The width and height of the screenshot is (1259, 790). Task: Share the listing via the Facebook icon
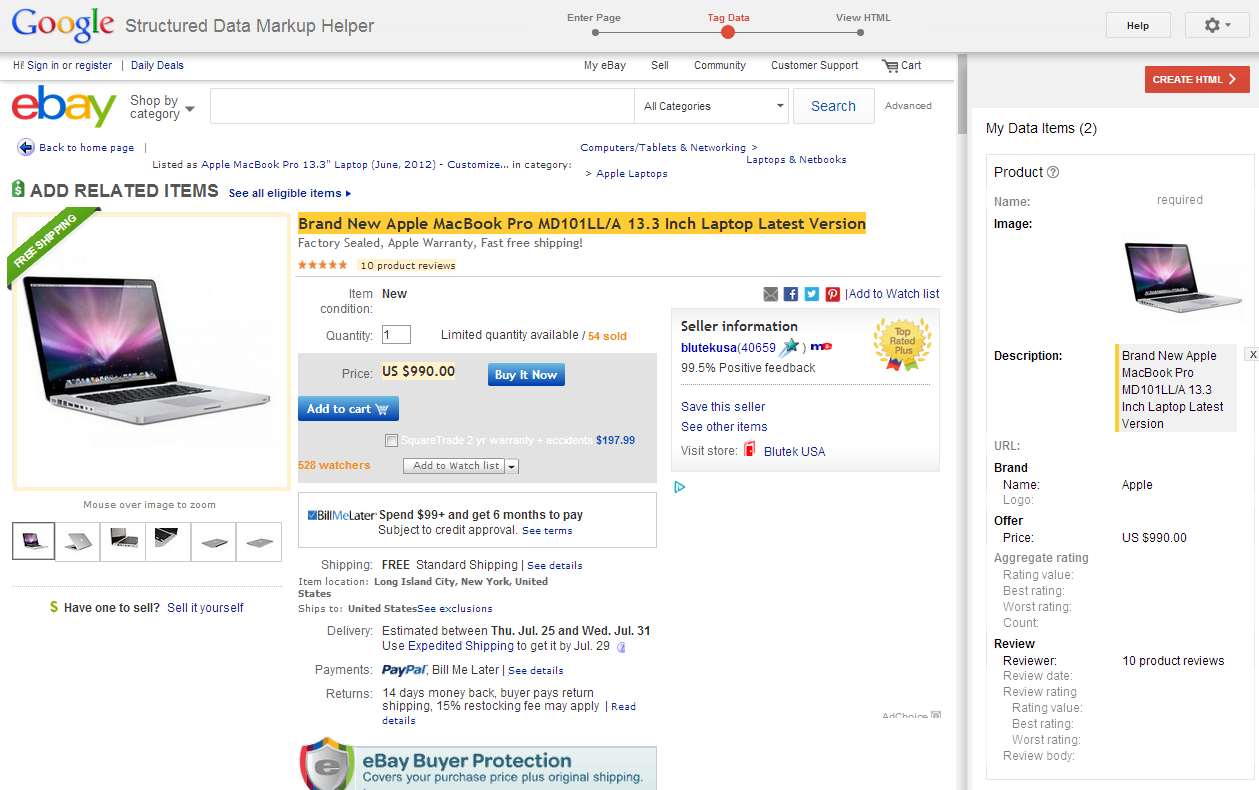(x=791, y=294)
